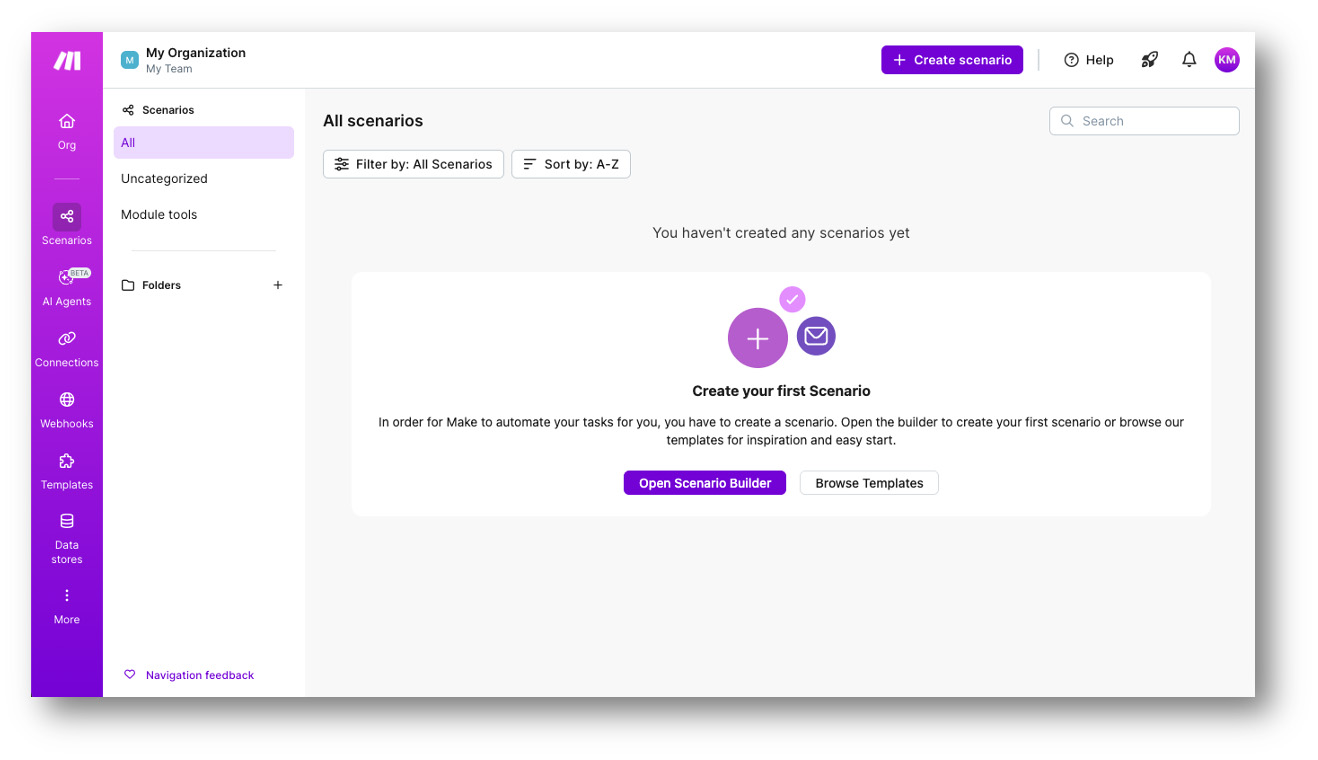Select Module tools list item
Screen dimensions: 1318x760
coord(159,215)
